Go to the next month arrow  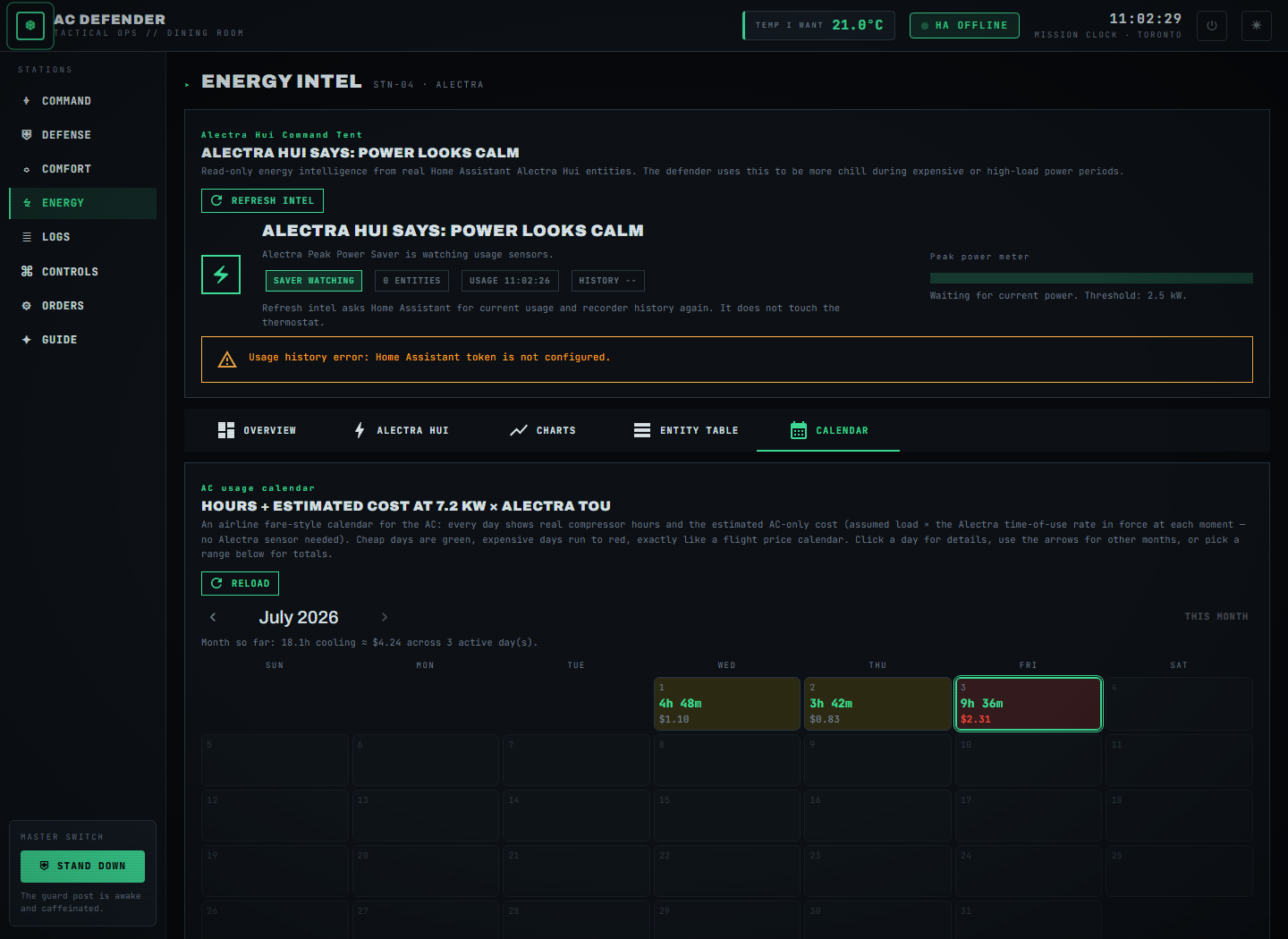pyautogui.click(x=385, y=617)
